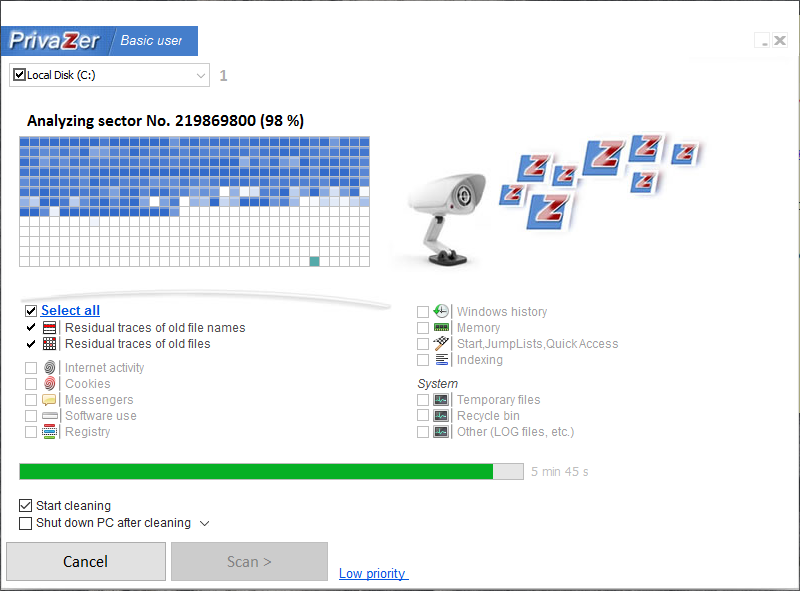Toggle the Select all checkbox
The height and width of the screenshot is (591, 800).
tap(31, 311)
